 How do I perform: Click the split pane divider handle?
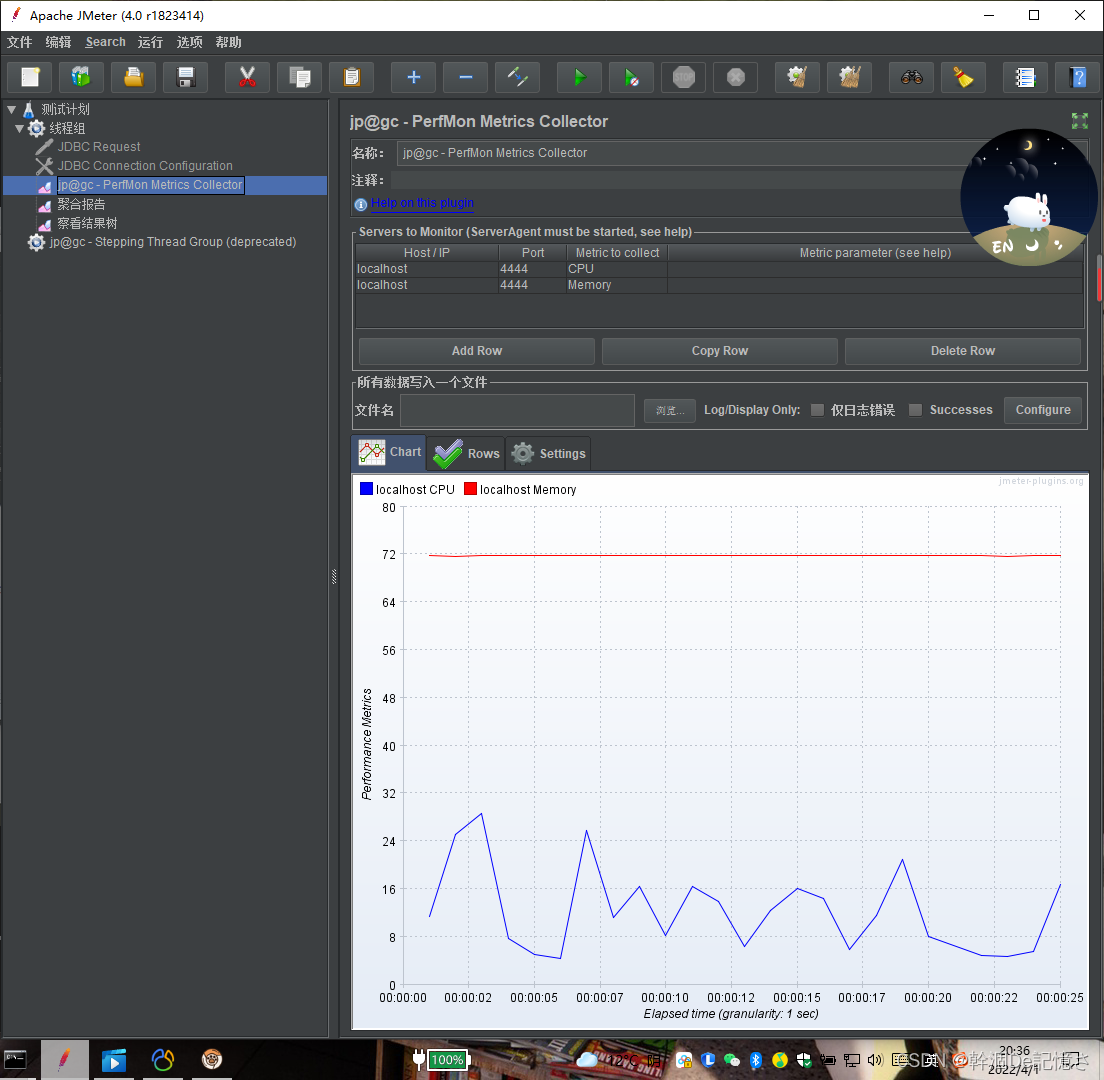334,577
